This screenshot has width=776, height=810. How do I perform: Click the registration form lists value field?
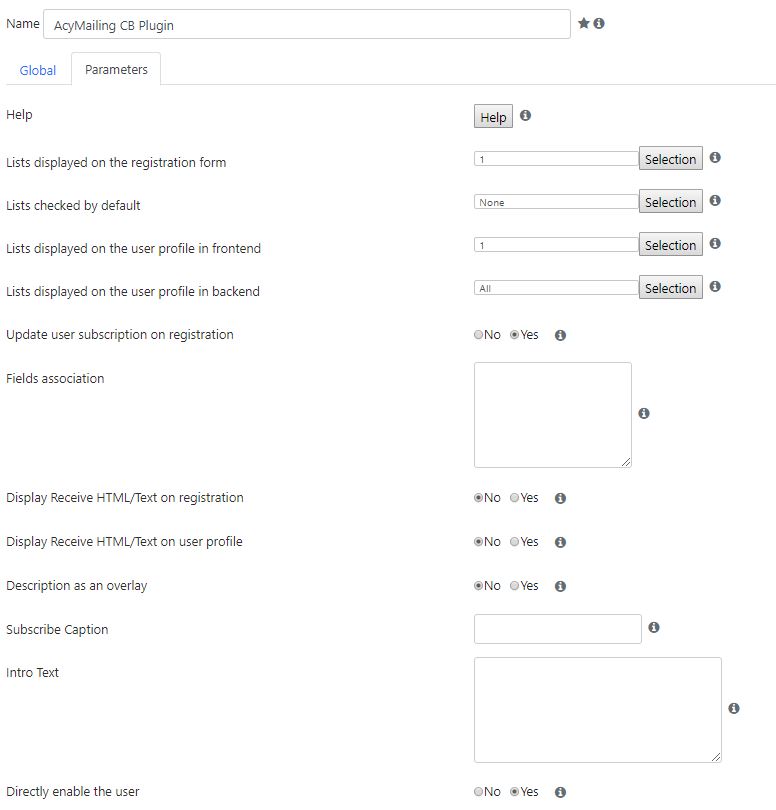click(x=556, y=159)
